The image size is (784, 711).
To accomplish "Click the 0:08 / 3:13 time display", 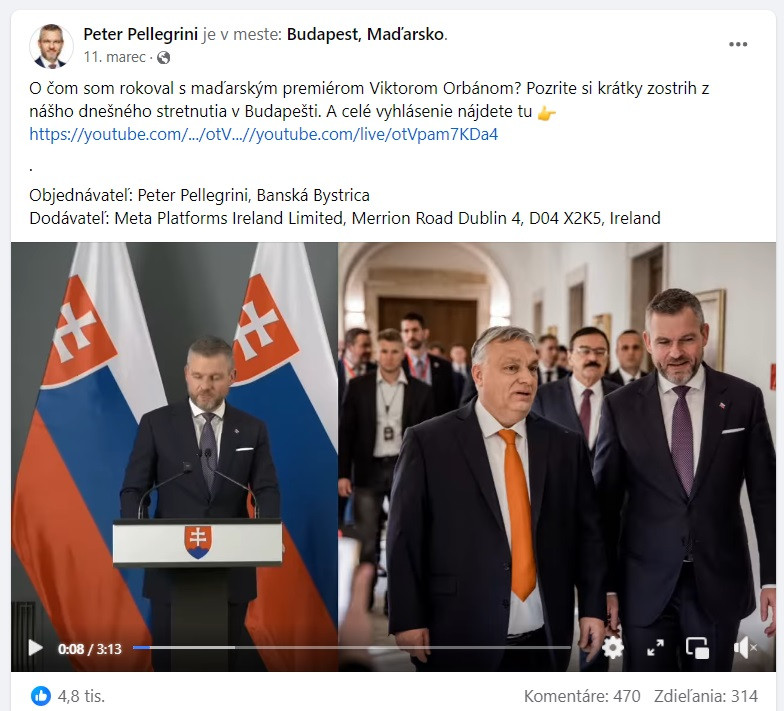I will [x=90, y=649].
